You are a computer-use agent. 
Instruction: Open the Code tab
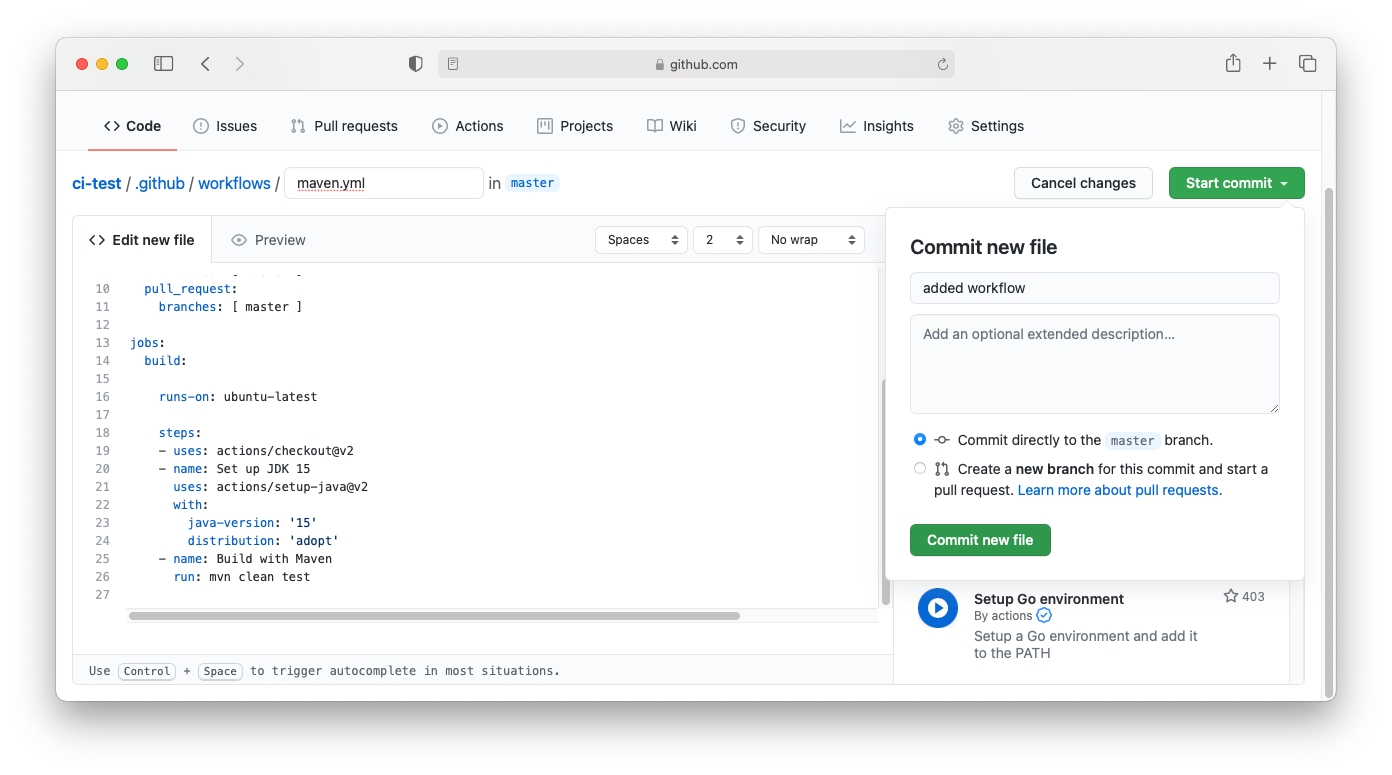click(132, 126)
